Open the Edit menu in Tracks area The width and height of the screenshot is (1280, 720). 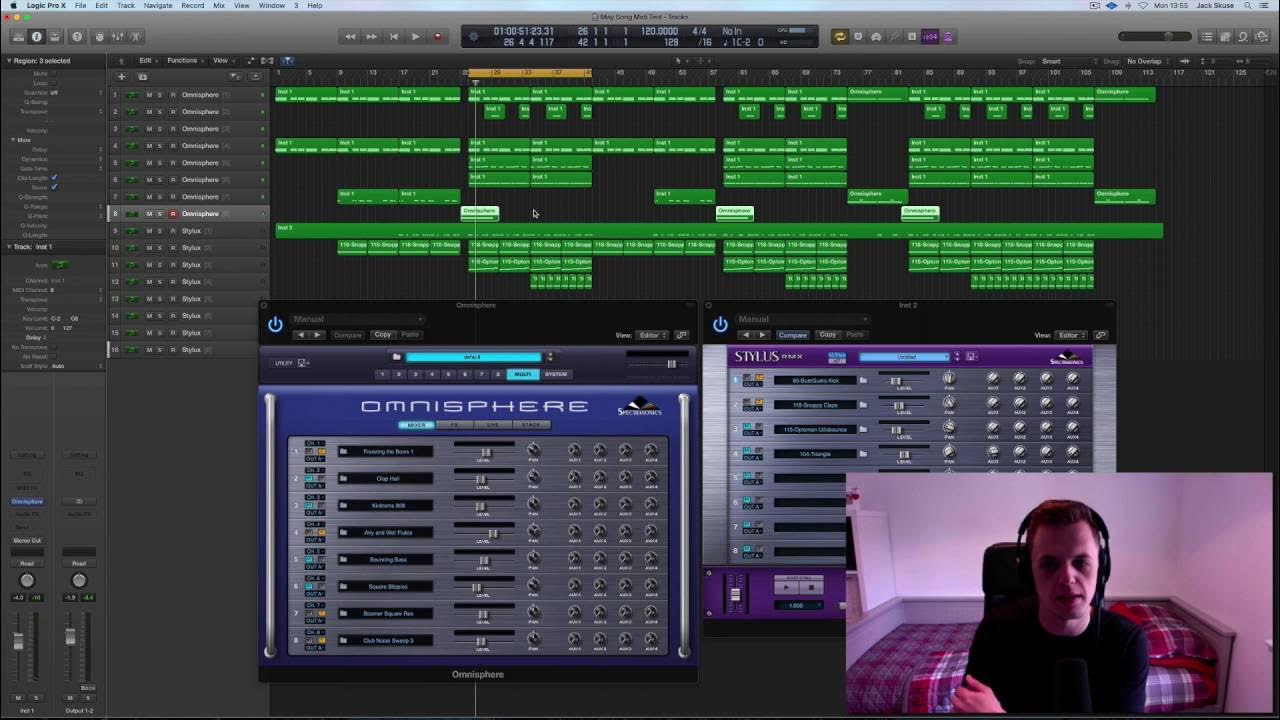tap(147, 60)
